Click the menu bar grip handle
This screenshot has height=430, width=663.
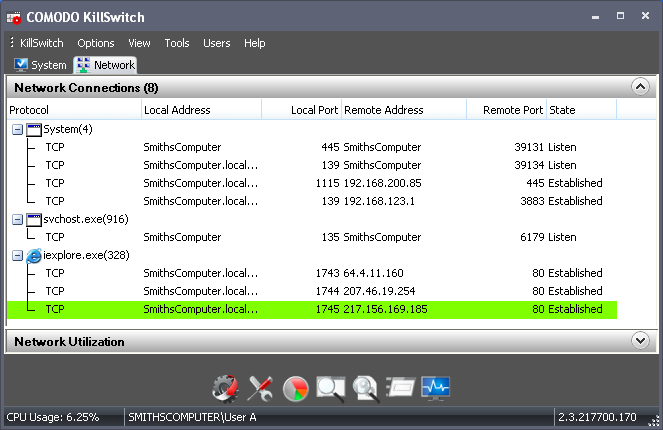12,42
